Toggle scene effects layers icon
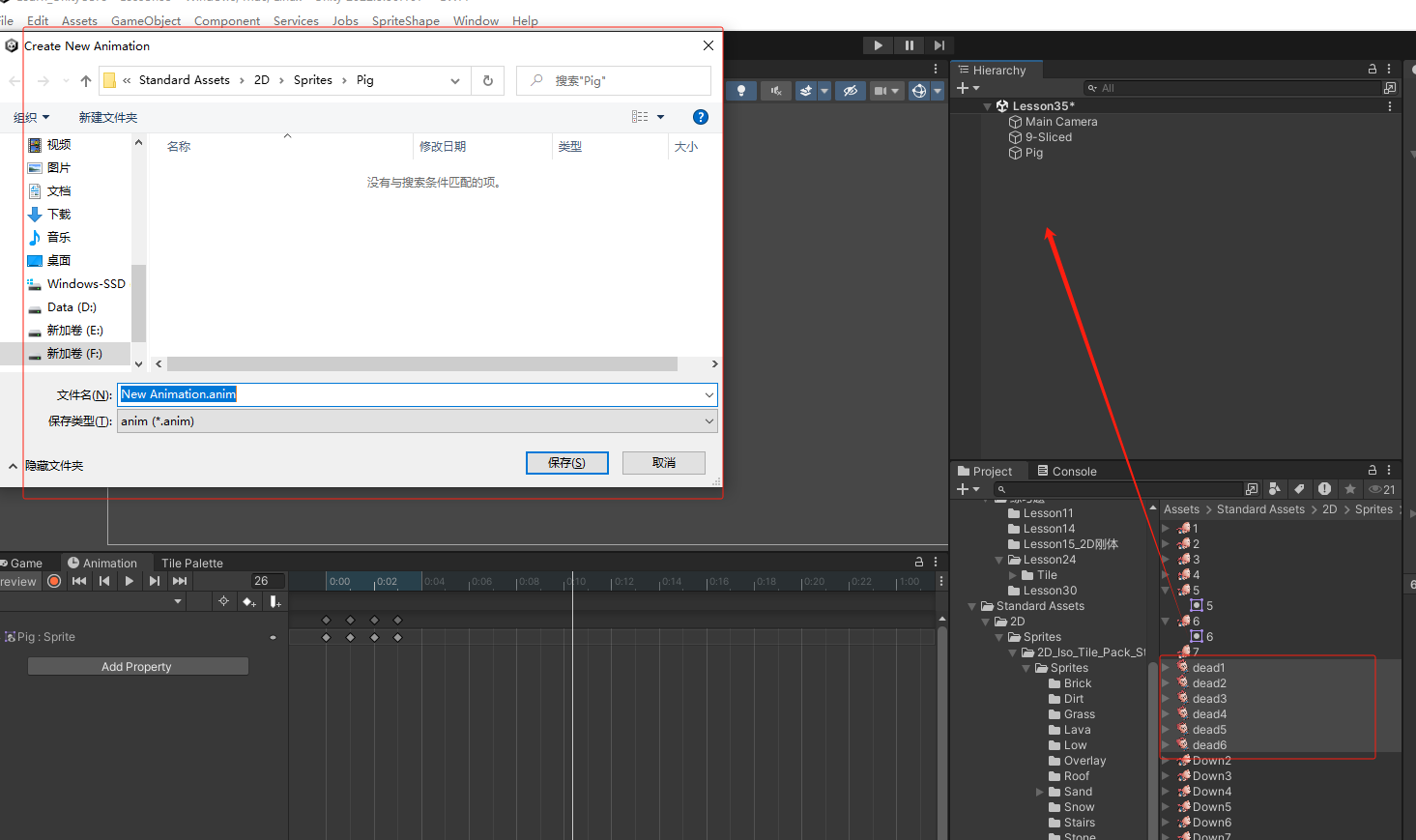The image size is (1416, 840). click(806, 91)
